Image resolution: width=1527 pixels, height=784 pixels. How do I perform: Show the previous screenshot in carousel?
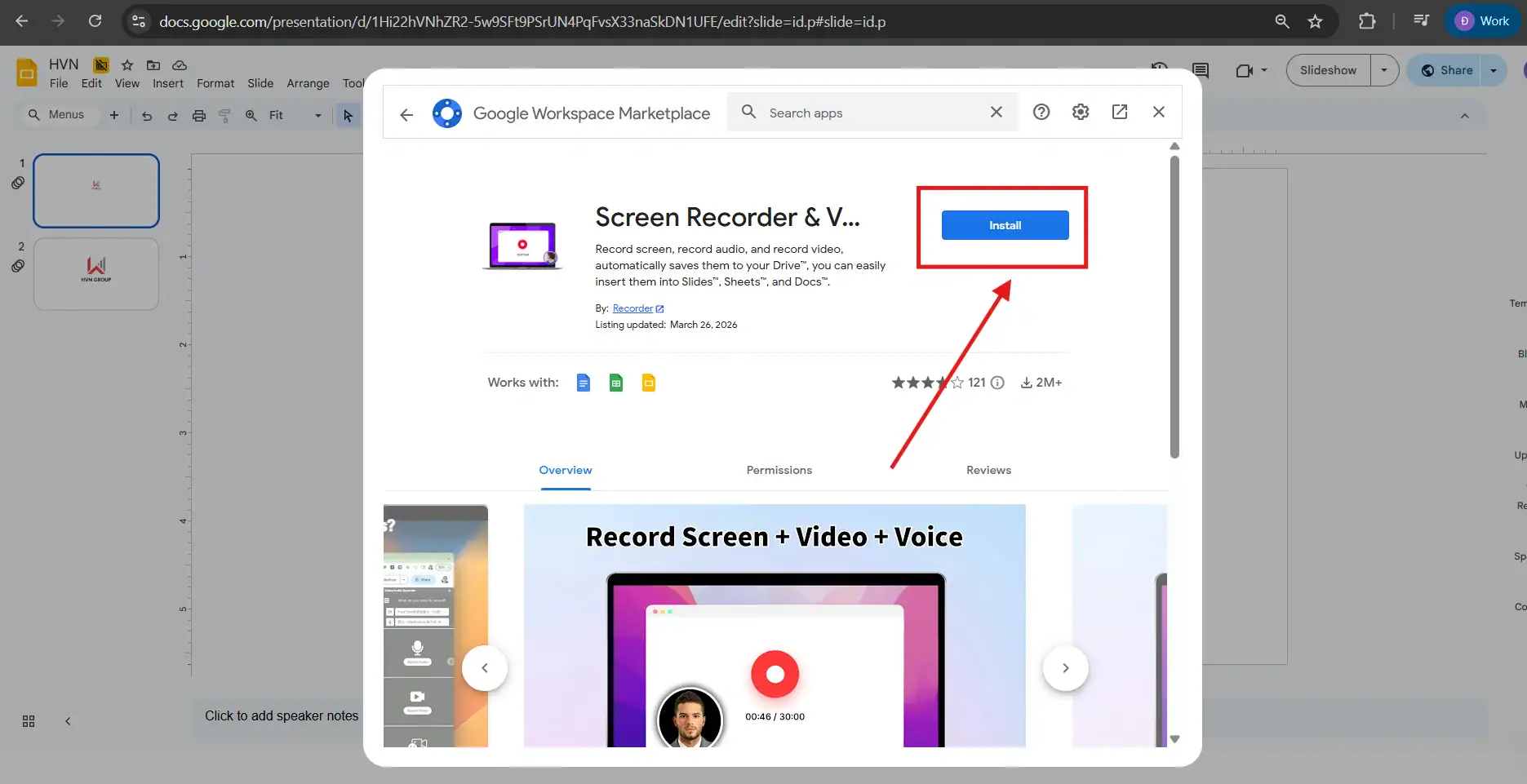pos(485,668)
